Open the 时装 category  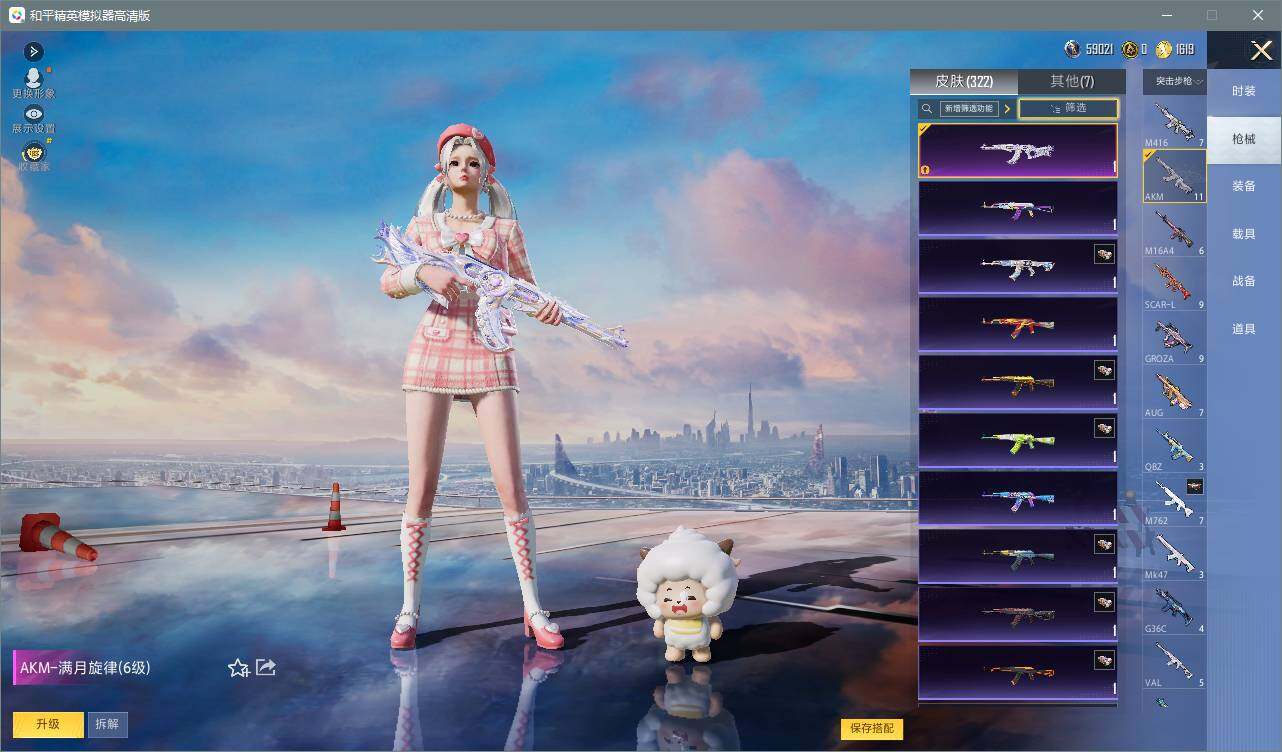click(x=1244, y=91)
